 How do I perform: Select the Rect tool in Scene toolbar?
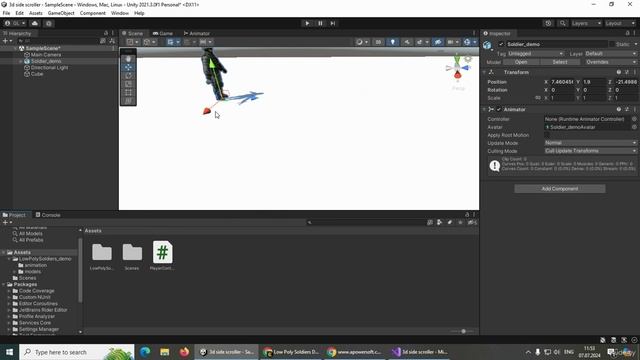tap(128, 93)
